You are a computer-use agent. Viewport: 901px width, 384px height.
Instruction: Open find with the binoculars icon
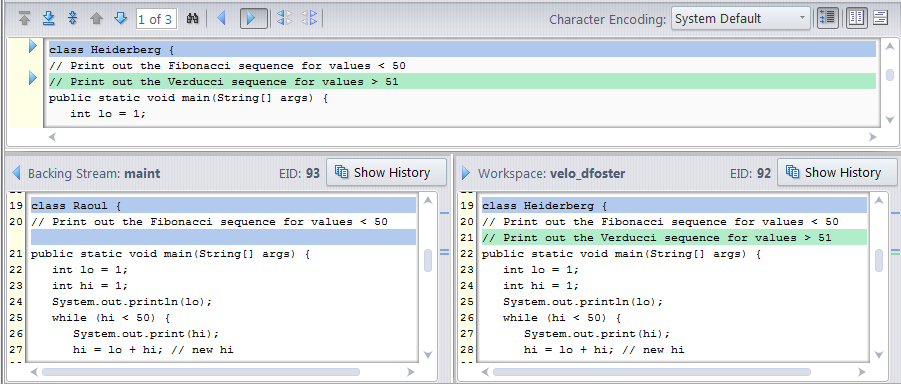pos(193,18)
